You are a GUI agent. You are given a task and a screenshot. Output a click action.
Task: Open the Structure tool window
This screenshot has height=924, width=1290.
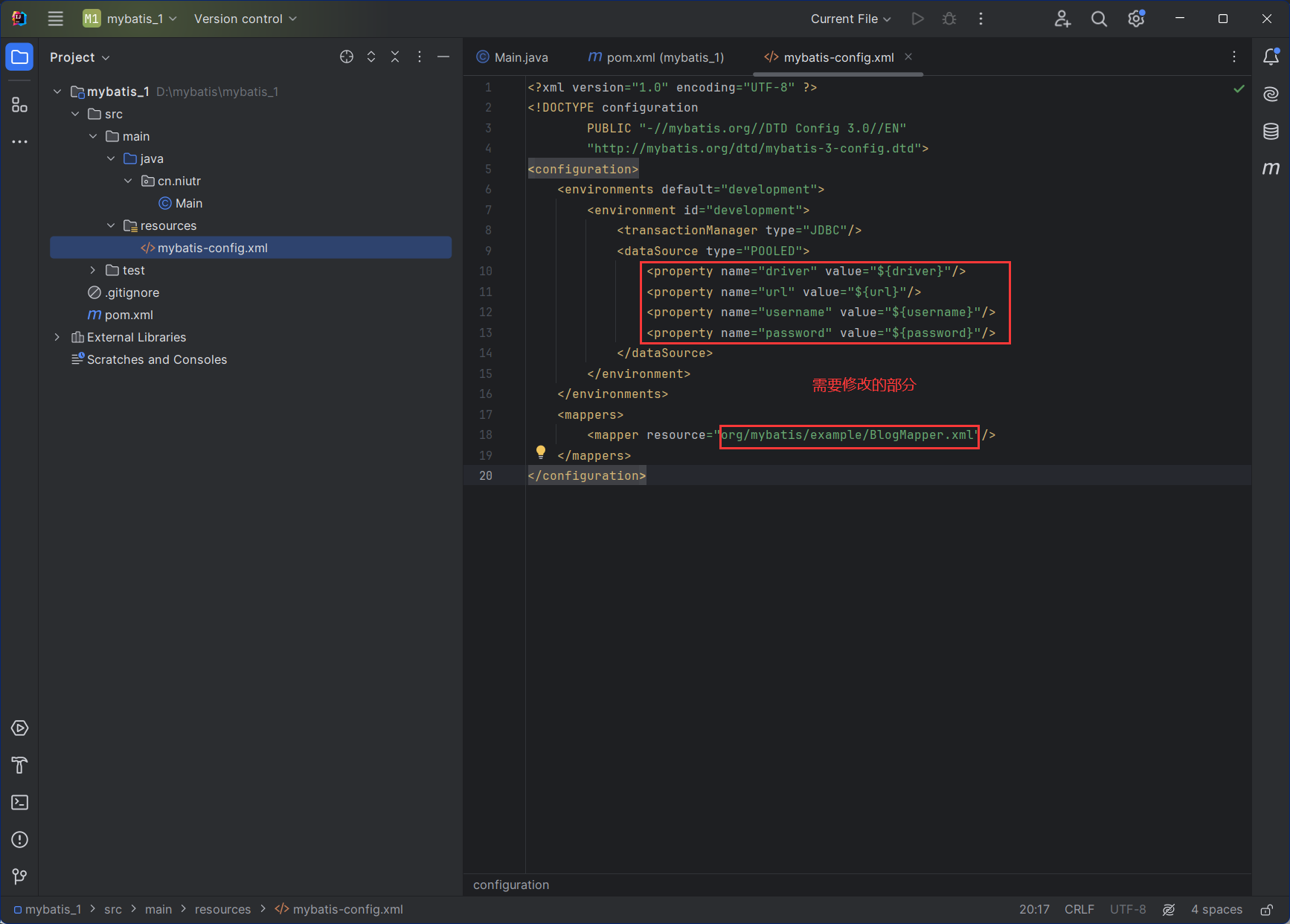tap(20, 106)
